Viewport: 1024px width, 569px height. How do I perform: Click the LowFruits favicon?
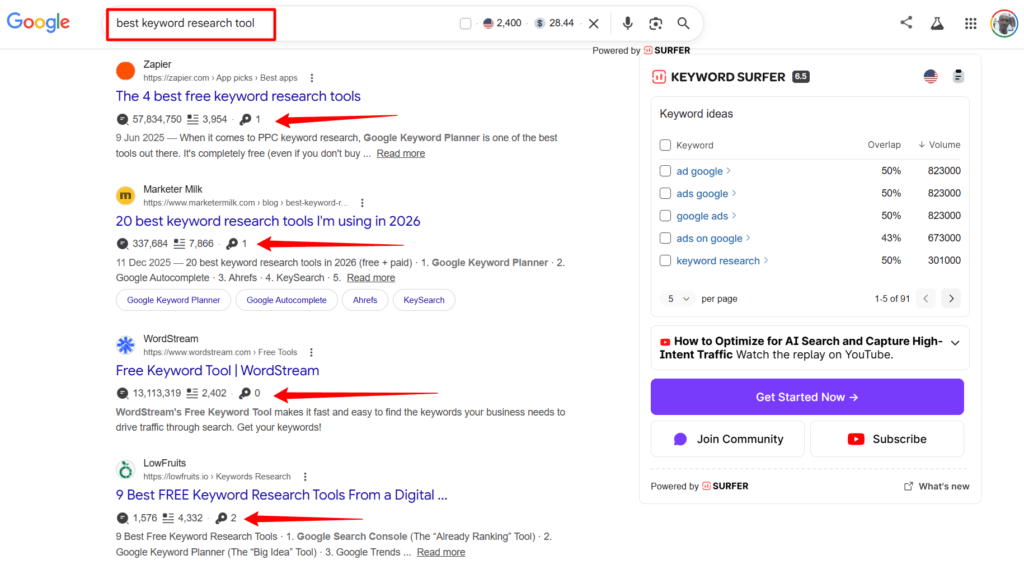point(125,469)
